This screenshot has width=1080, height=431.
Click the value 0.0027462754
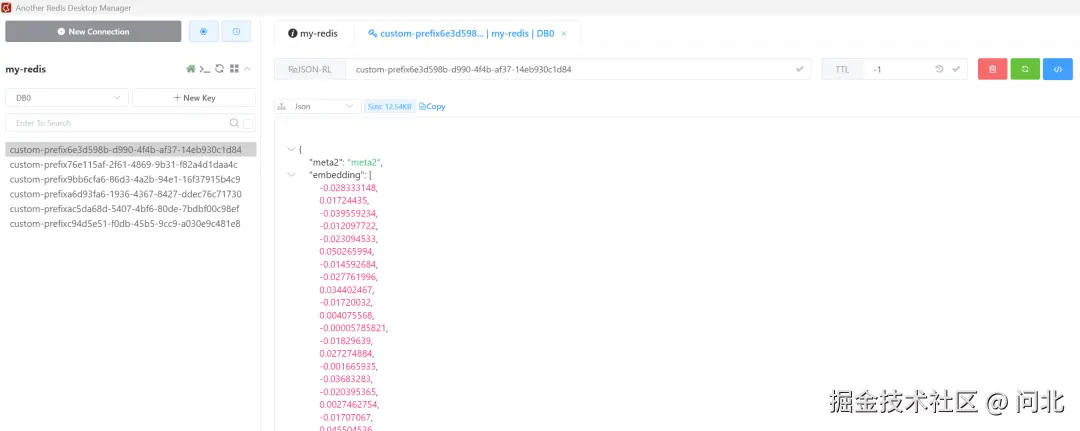pos(349,404)
